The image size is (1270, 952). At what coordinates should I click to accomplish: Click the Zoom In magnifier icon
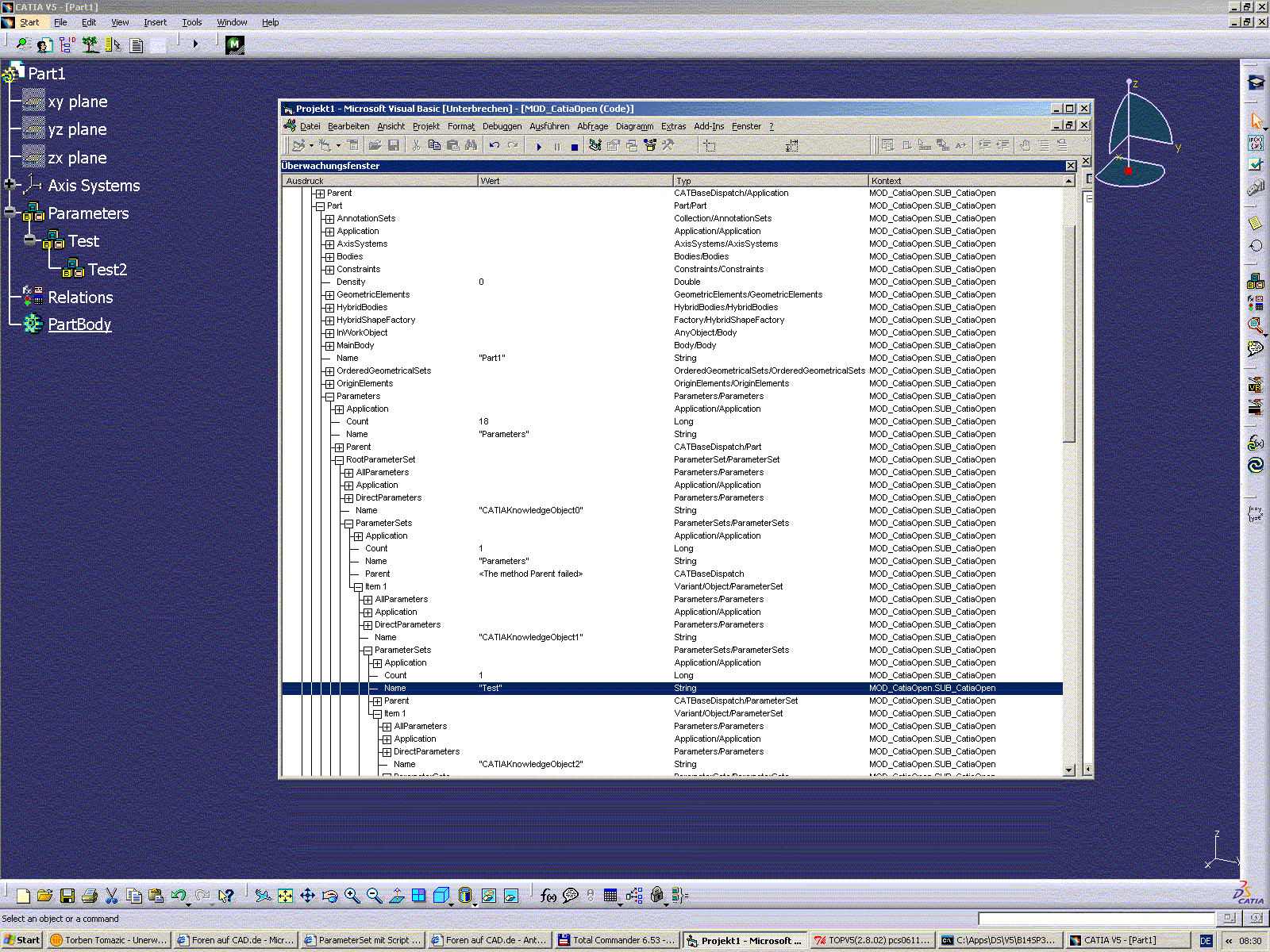tap(352, 896)
